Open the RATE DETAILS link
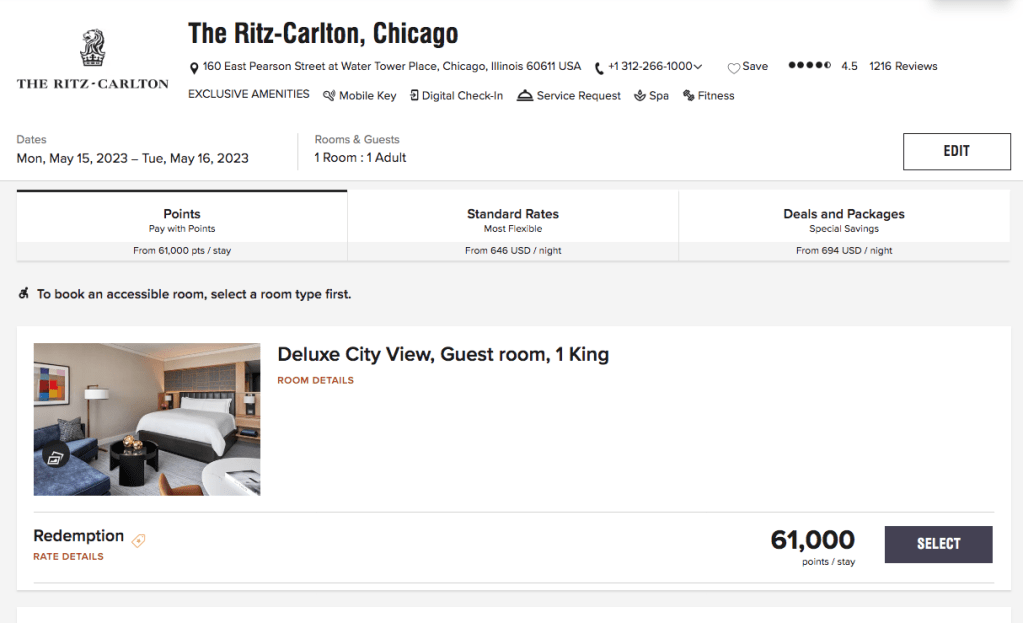 click(x=68, y=557)
